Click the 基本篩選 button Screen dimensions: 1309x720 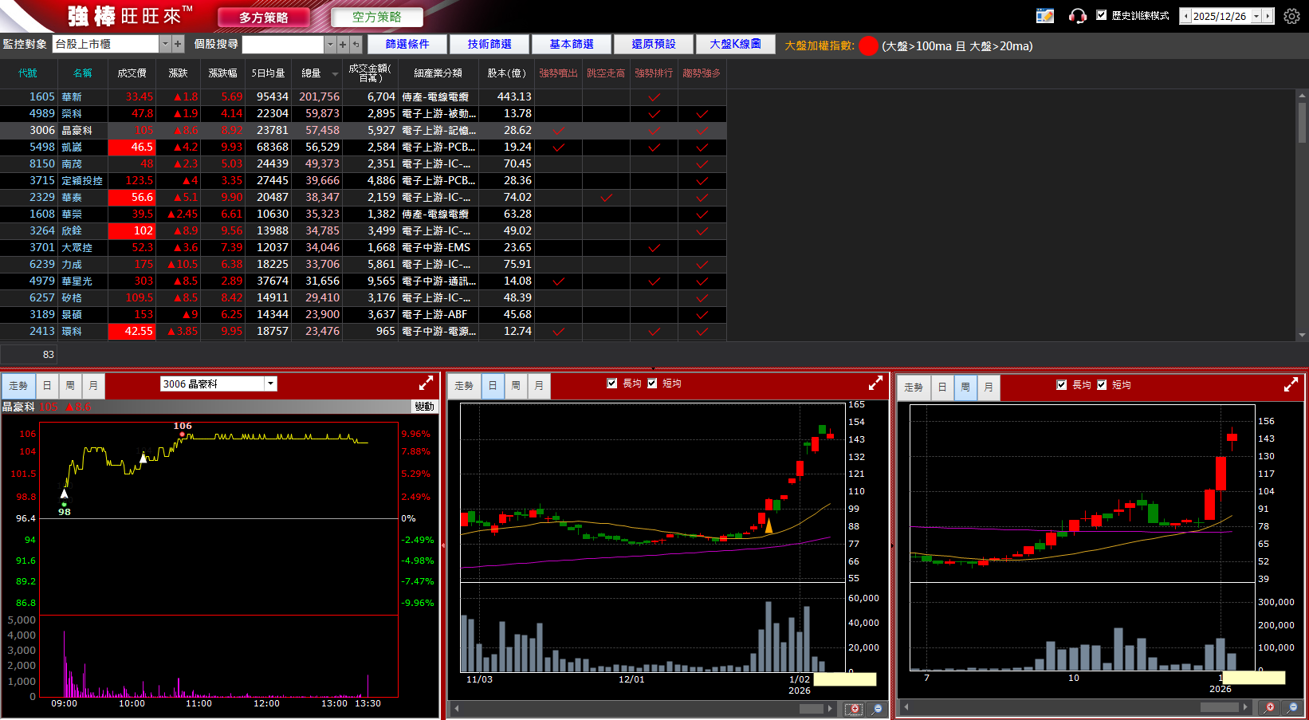[571, 44]
